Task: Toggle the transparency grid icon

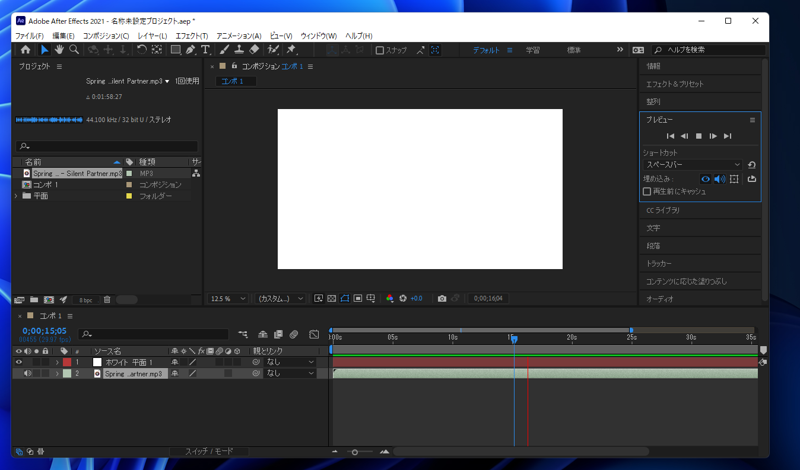Action: 332,299
